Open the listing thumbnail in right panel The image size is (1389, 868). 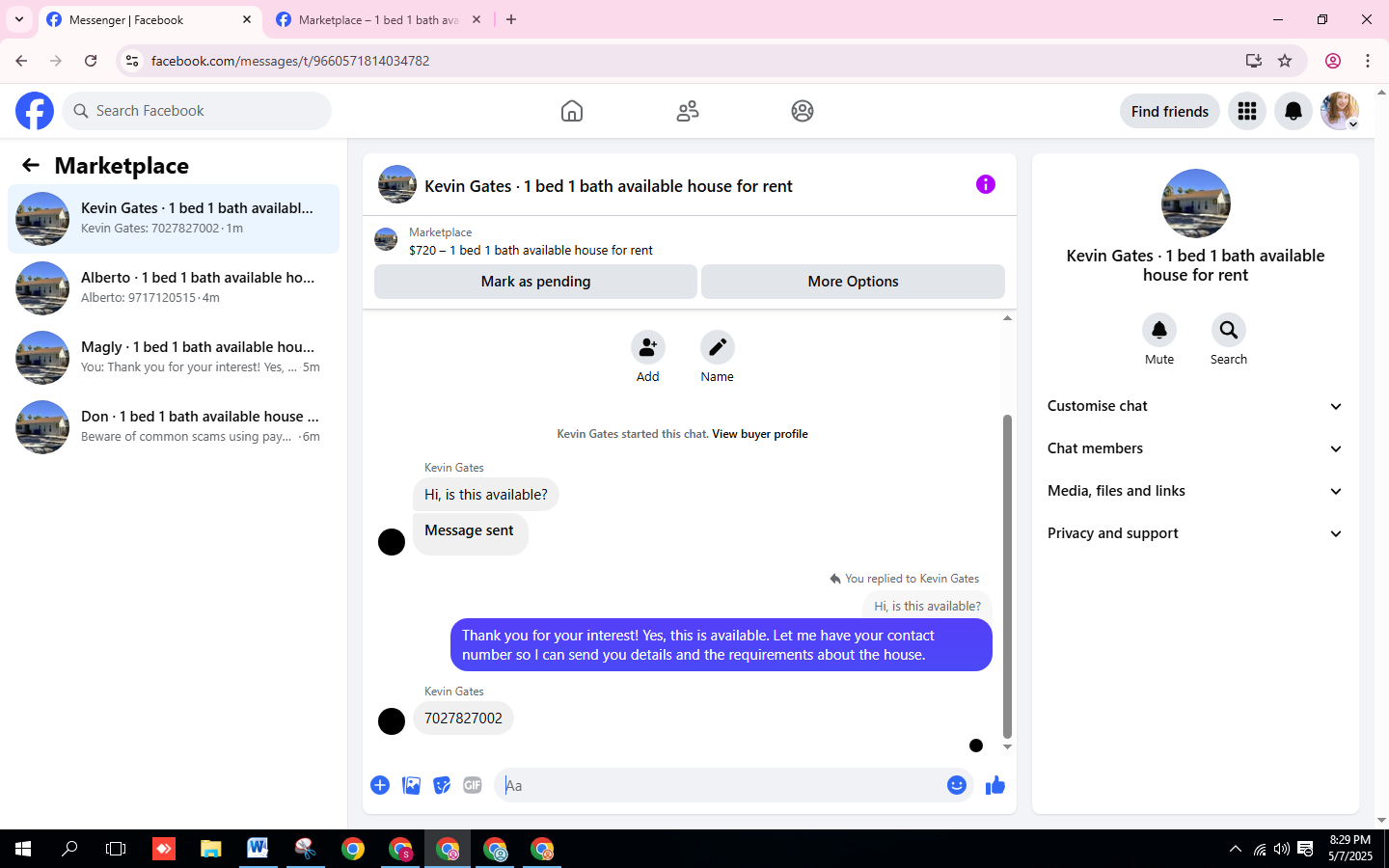coord(1196,203)
